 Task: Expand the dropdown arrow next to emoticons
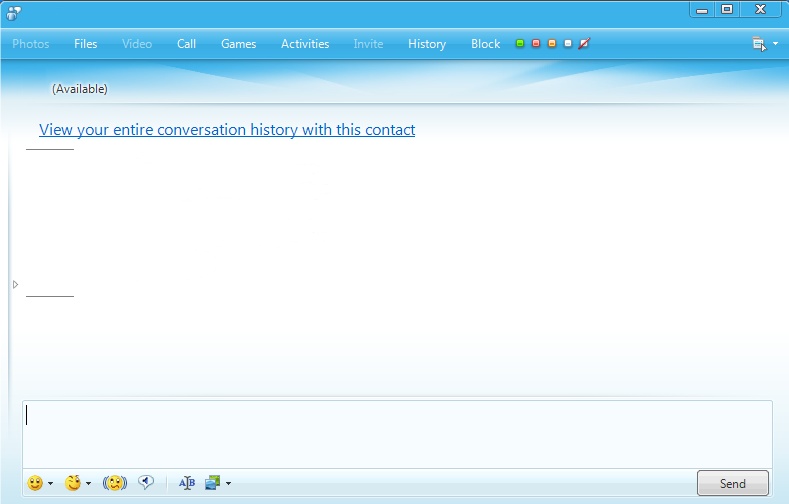(x=51, y=484)
